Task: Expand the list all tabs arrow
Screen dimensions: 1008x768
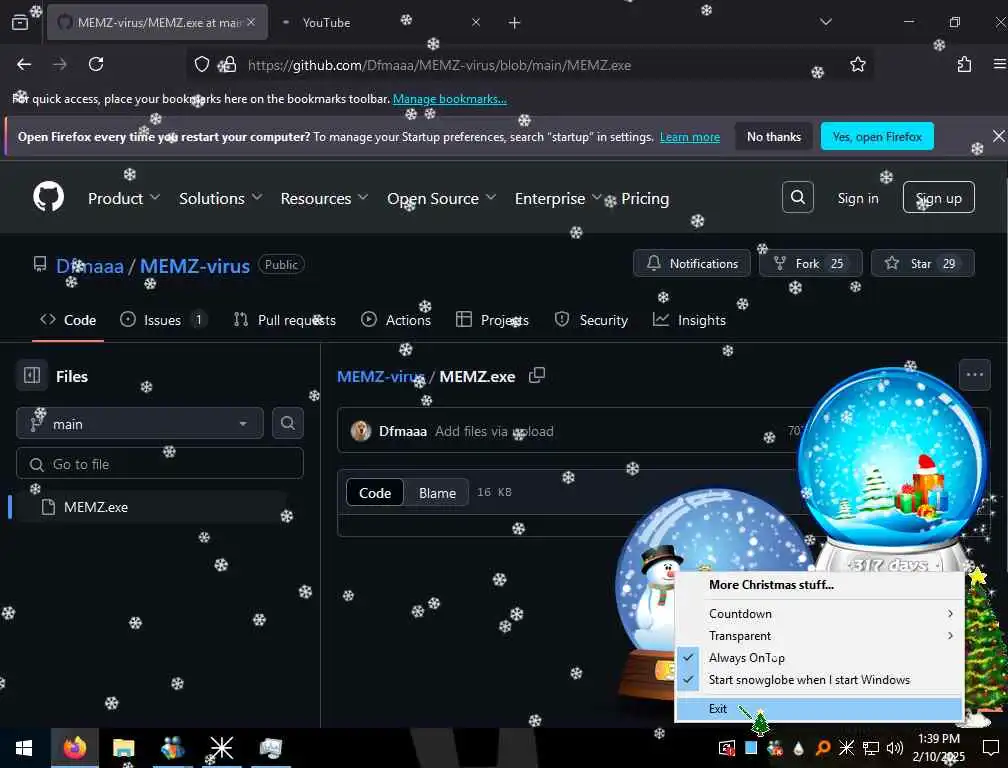Action: 825,22
